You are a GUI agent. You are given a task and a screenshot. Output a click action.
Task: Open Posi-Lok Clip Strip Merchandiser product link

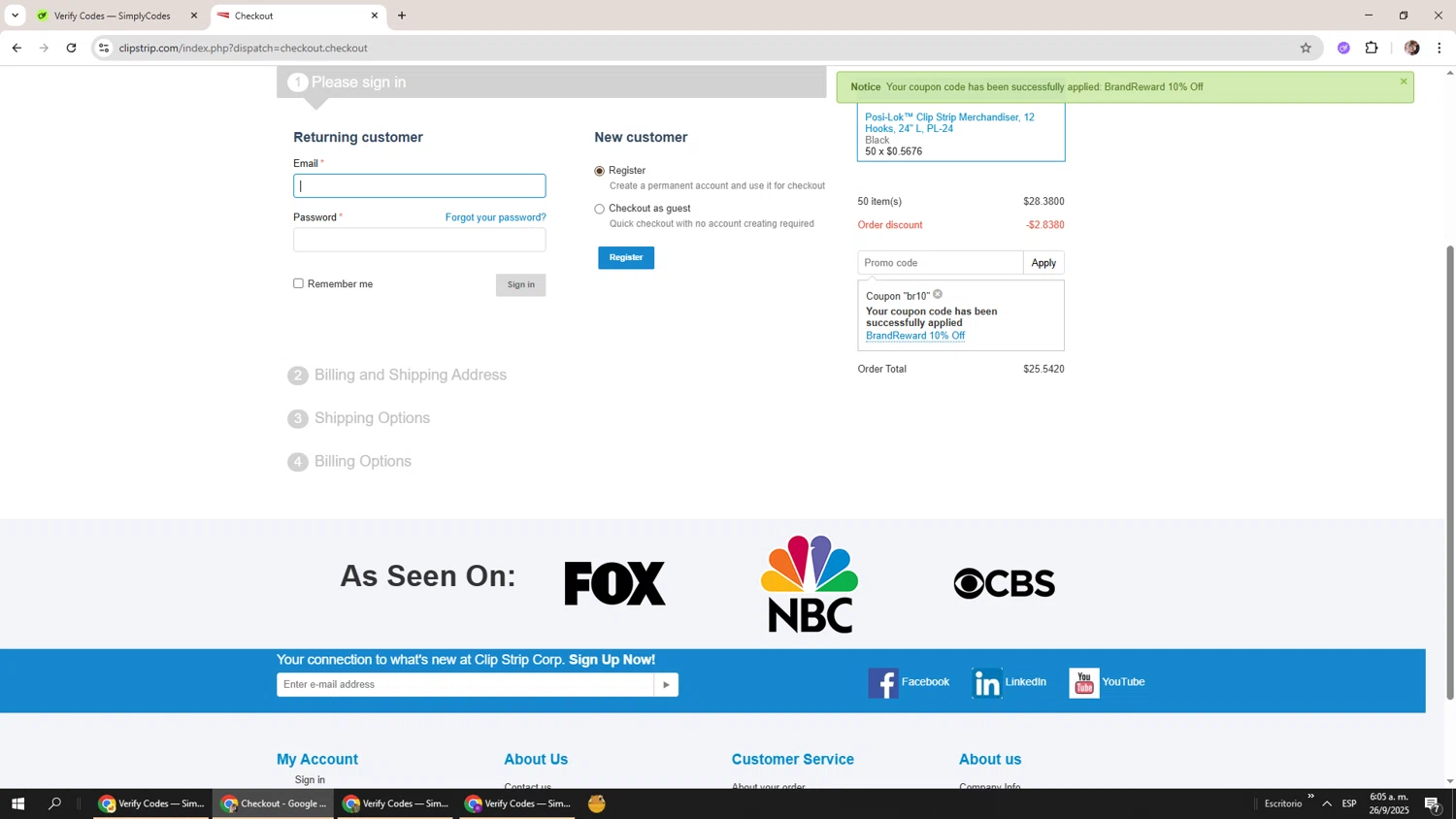(949, 122)
